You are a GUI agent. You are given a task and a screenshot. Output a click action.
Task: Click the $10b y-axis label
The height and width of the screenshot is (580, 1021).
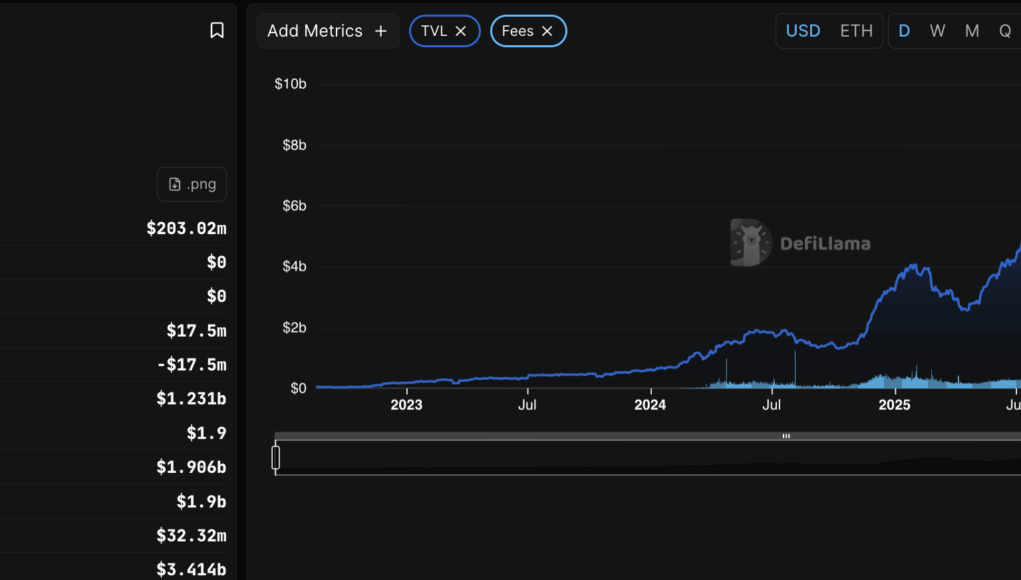click(290, 84)
